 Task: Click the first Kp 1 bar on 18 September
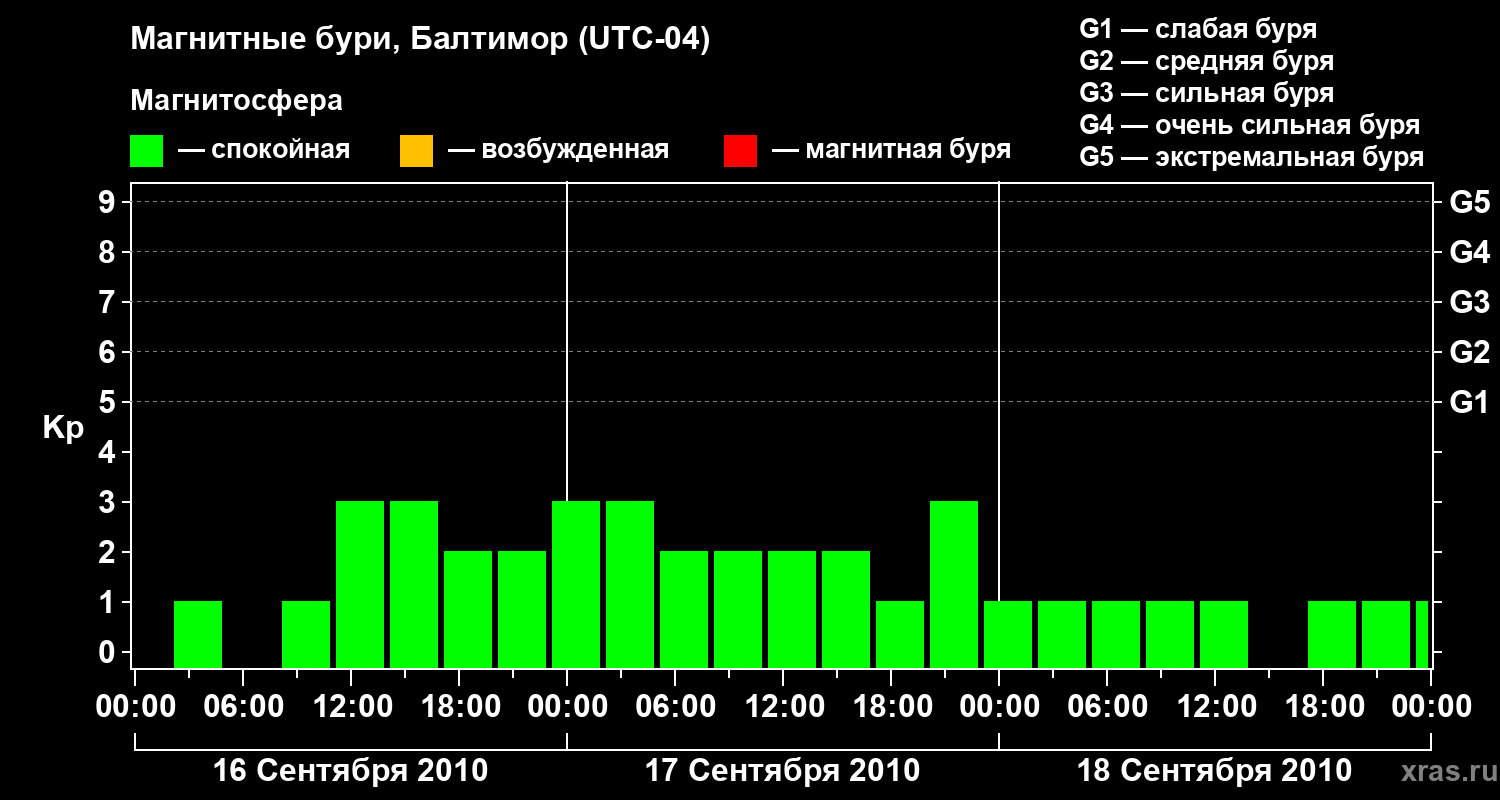pyautogui.click(x=1008, y=634)
